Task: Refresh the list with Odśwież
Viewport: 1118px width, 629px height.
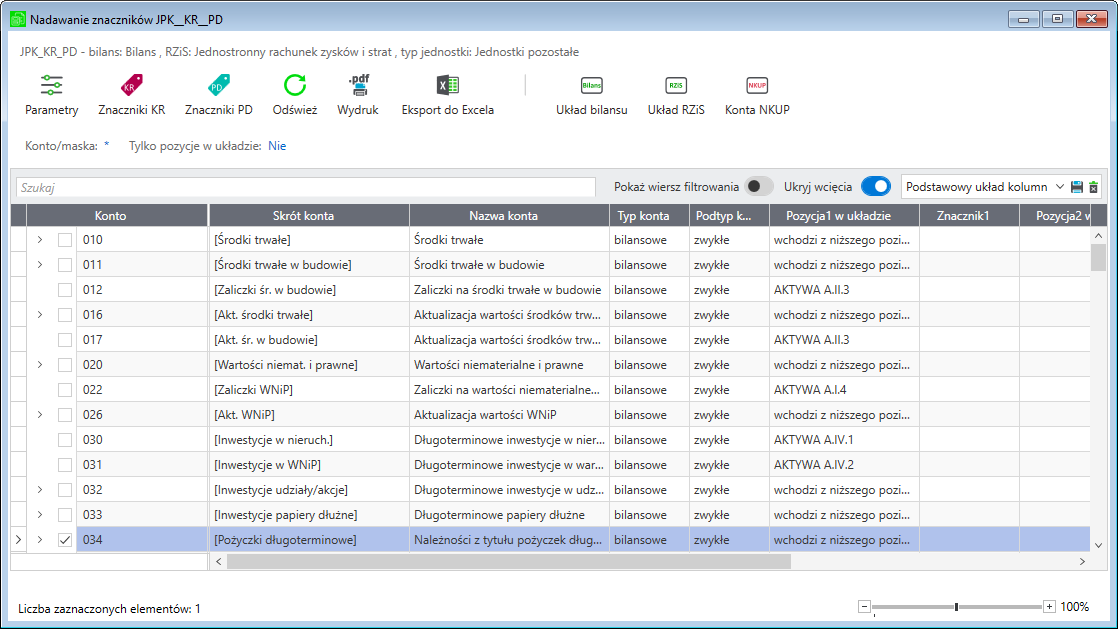Action: coord(294,87)
